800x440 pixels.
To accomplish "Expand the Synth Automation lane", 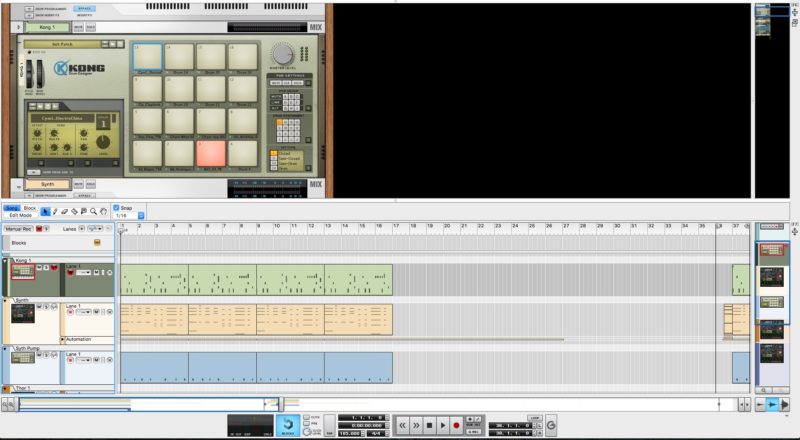I will click(x=63, y=339).
